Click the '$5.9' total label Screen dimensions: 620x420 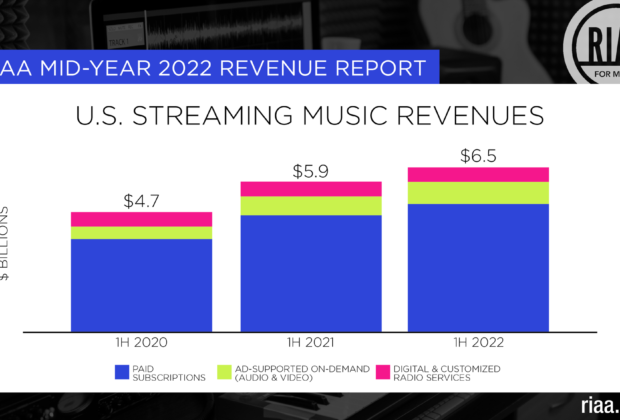310,171
